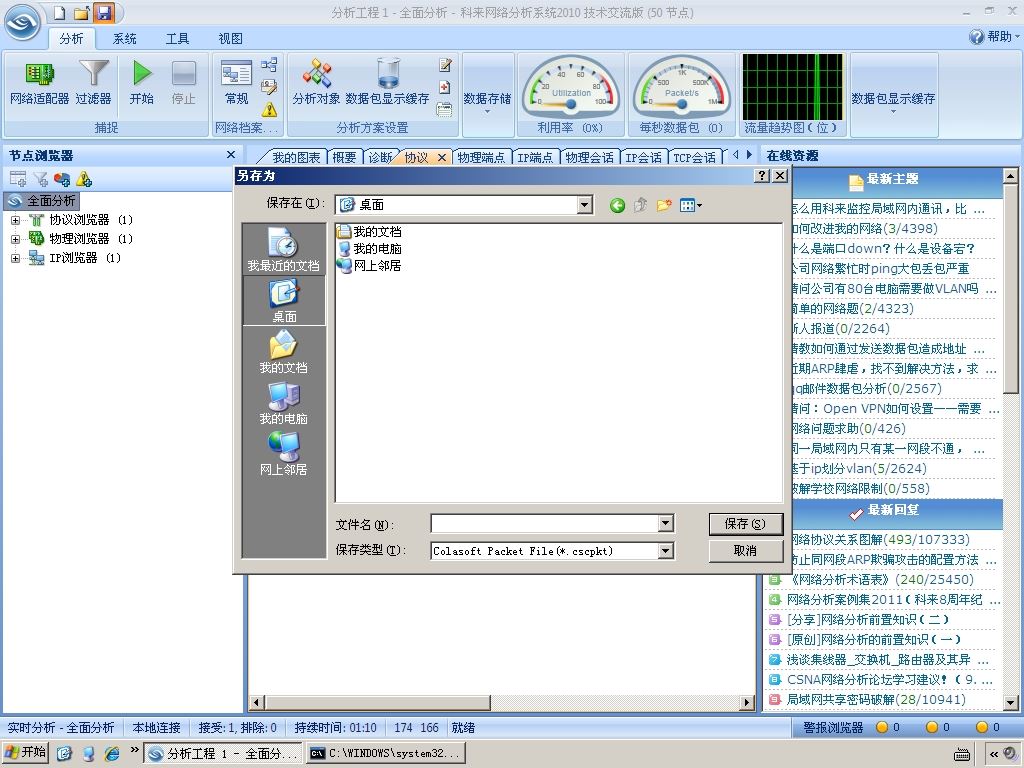Image resolution: width=1024 pixels, height=768 pixels.
Task: Switch to the 系统 ribbon tab
Action: (124, 39)
